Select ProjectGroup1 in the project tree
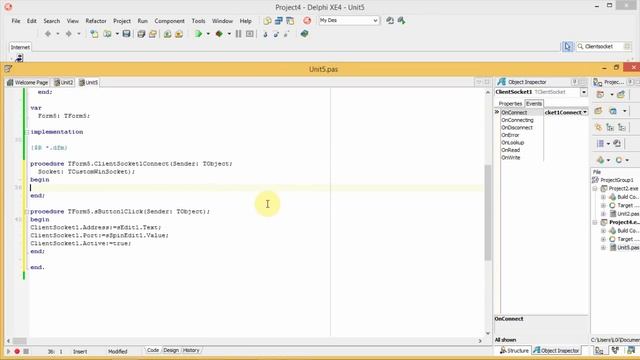Screen dimensions: 640x360 coord(617,180)
